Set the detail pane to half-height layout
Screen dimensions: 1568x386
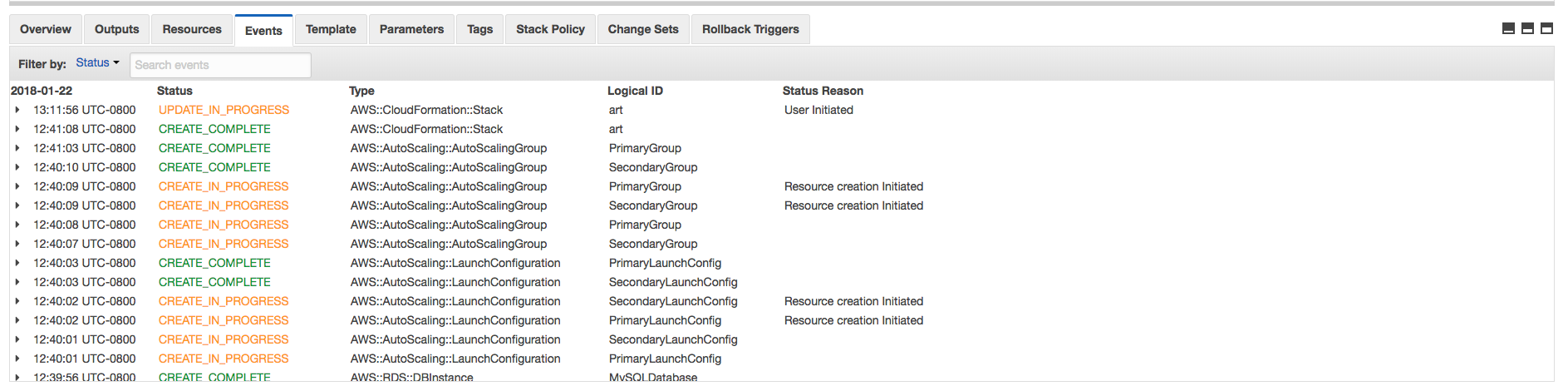click(x=1527, y=28)
